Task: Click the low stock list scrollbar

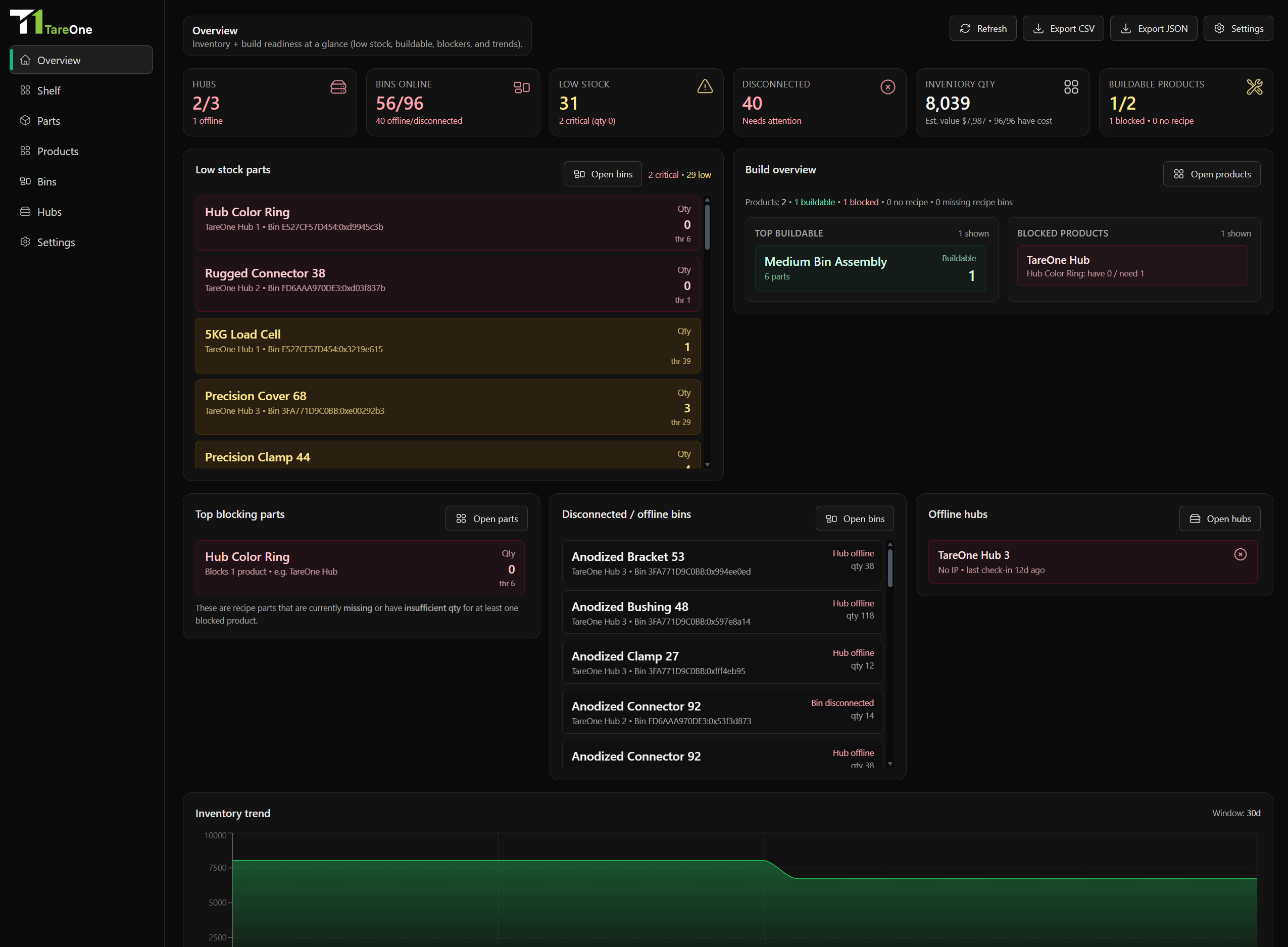Action: click(707, 227)
